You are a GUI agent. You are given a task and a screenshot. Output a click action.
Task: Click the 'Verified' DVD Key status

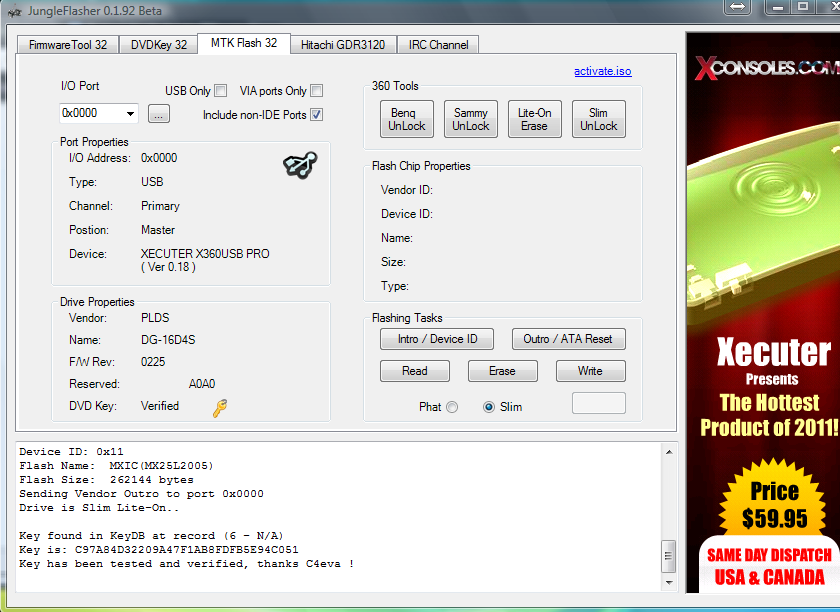tap(160, 406)
